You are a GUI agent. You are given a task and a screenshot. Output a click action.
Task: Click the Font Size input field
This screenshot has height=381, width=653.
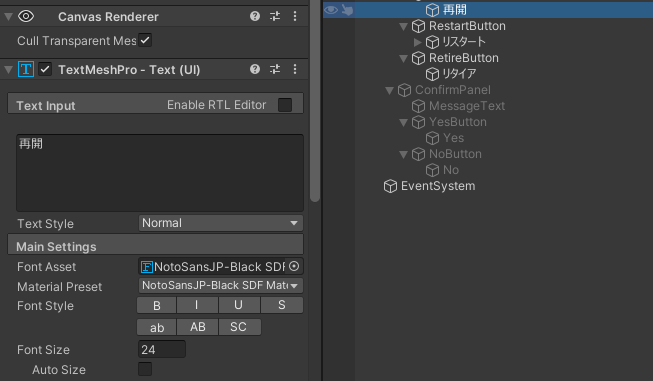[x=162, y=349]
